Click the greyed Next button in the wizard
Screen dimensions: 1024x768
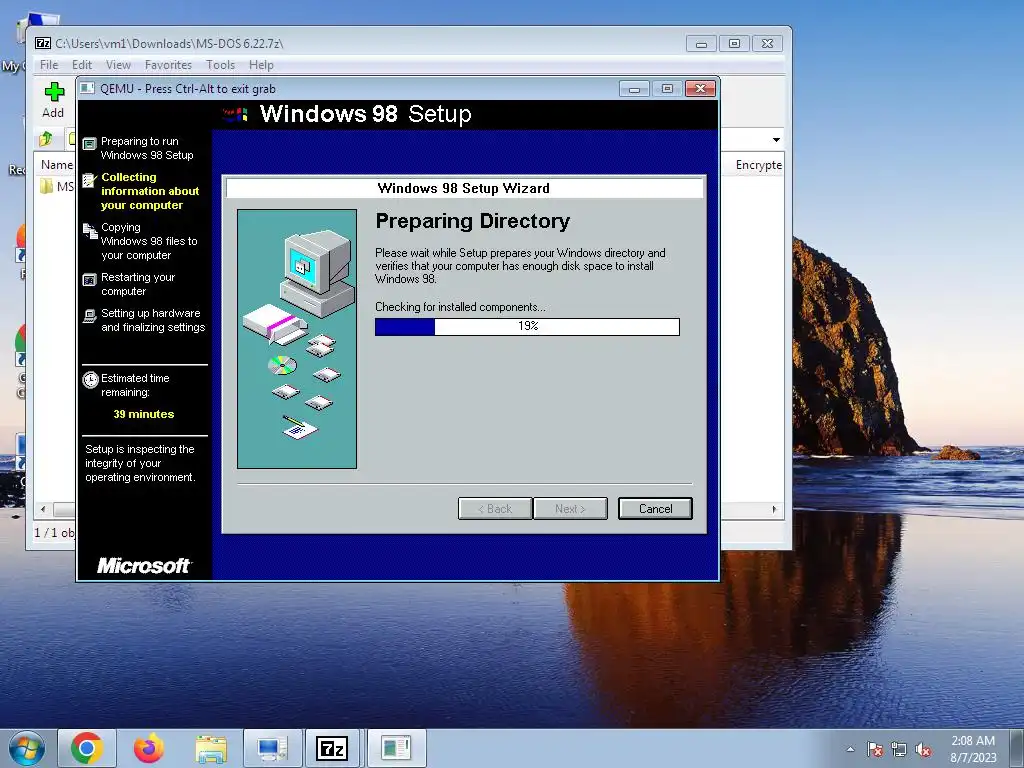click(x=570, y=509)
